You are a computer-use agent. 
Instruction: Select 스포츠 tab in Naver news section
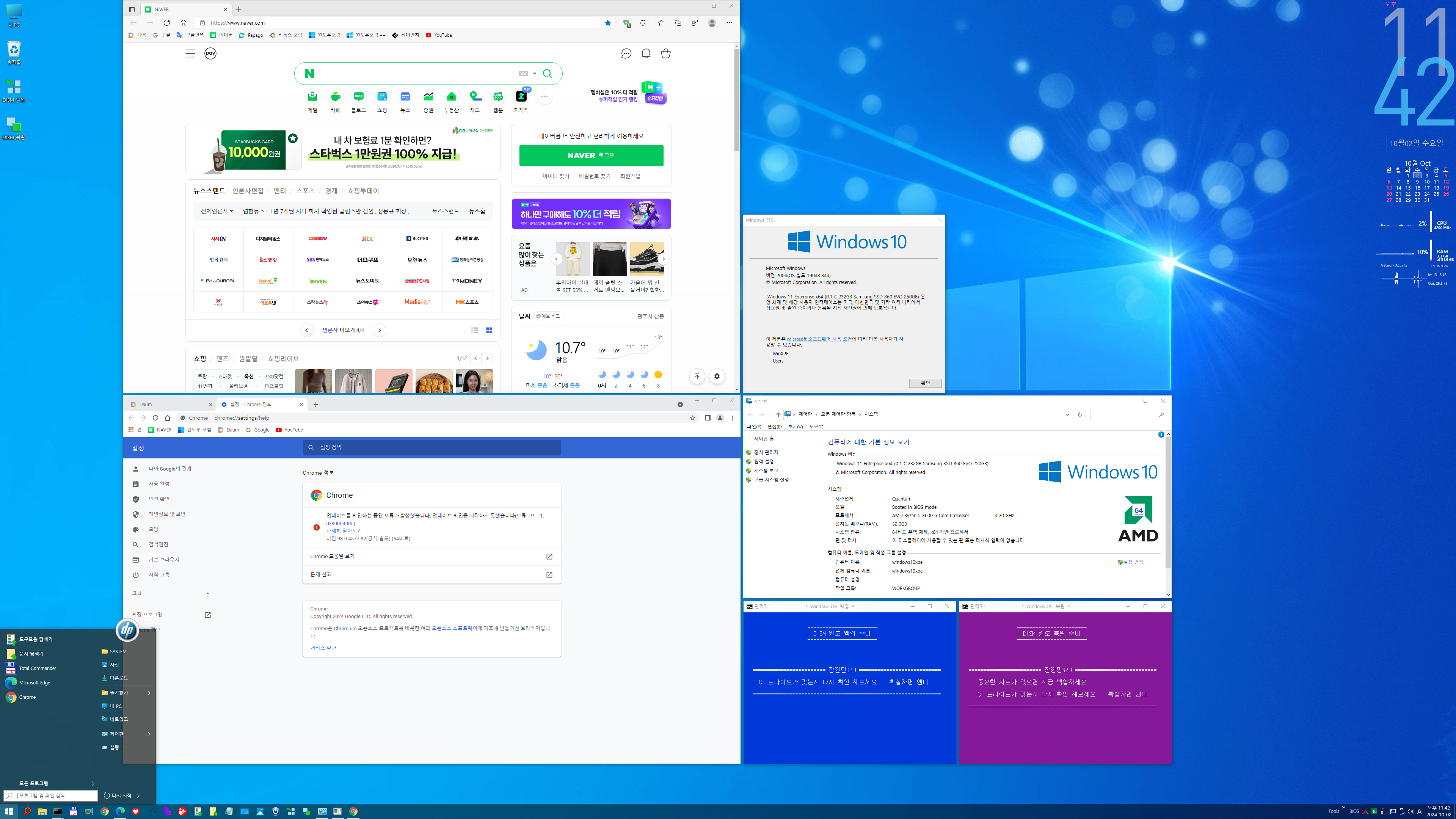(x=305, y=191)
